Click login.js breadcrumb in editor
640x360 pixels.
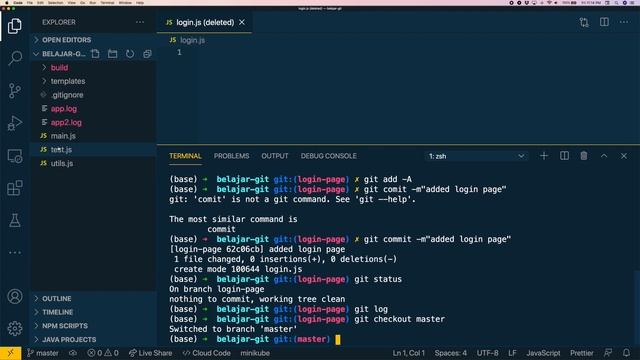pyautogui.click(x=188, y=40)
